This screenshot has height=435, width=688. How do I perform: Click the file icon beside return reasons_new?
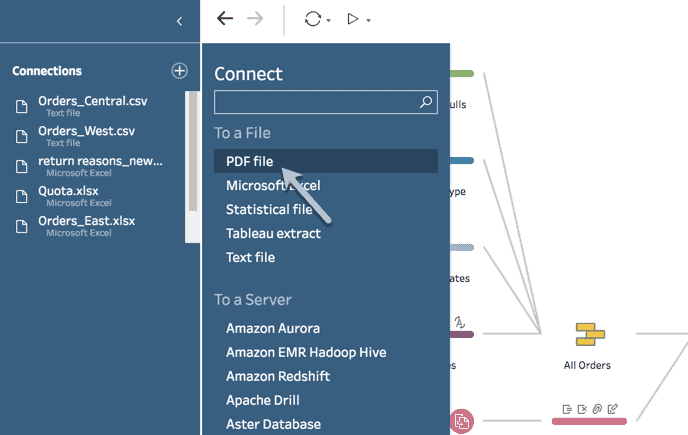22,166
